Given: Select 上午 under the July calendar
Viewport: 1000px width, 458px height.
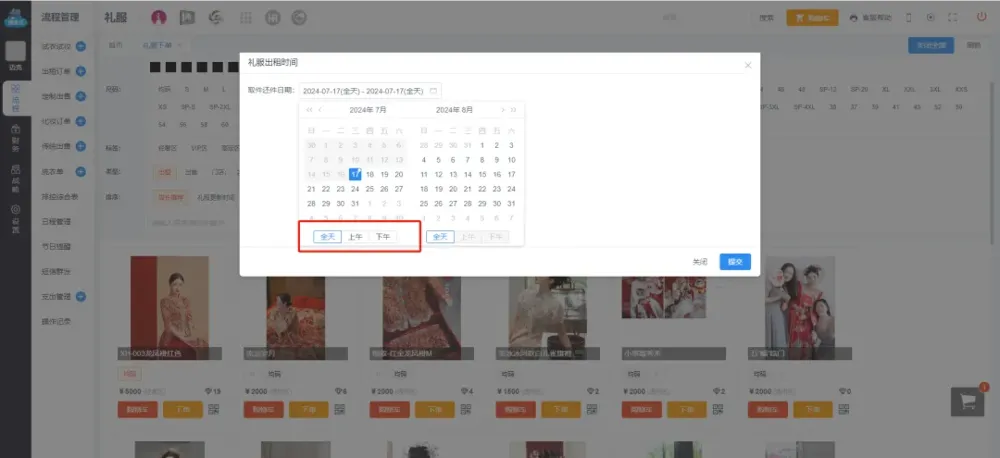Looking at the screenshot, I should click(x=355, y=237).
